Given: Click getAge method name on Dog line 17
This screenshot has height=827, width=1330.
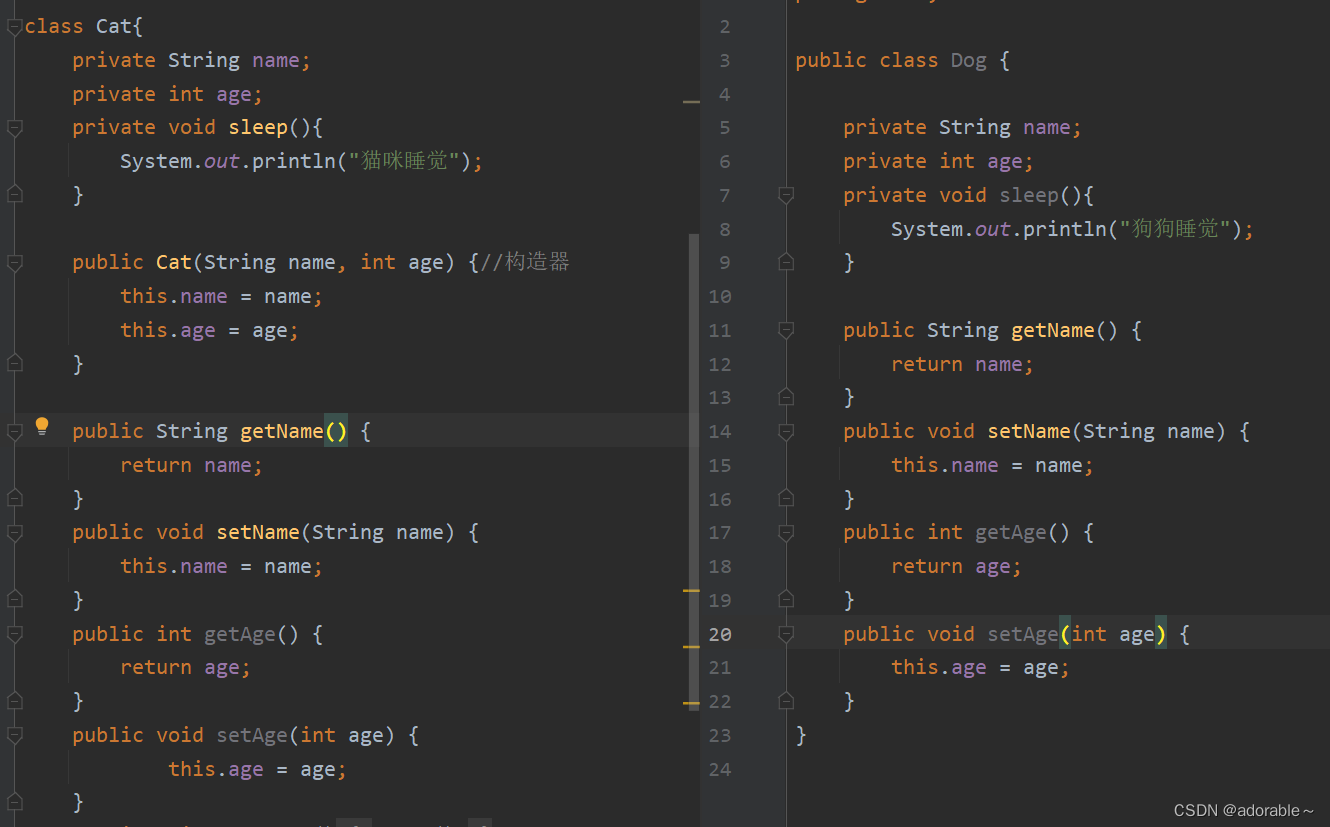Looking at the screenshot, I should tap(1011, 532).
